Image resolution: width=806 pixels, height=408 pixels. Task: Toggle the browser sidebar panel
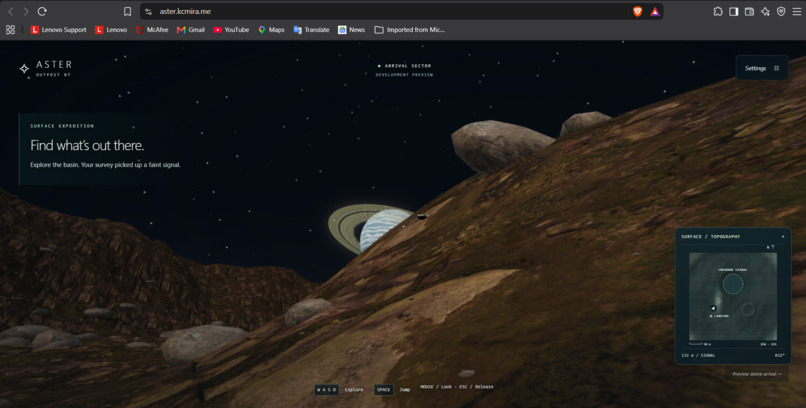(734, 11)
